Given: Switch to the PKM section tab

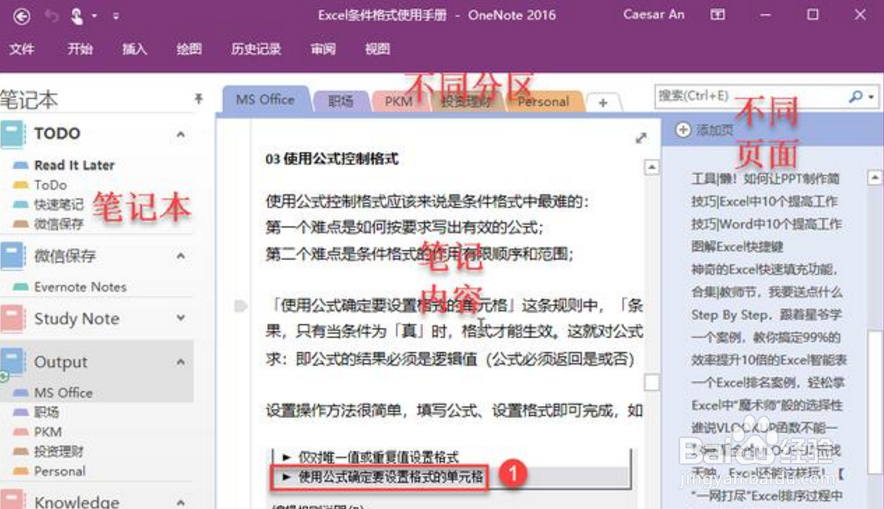Looking at the screenshot, I should pos(399,101).
